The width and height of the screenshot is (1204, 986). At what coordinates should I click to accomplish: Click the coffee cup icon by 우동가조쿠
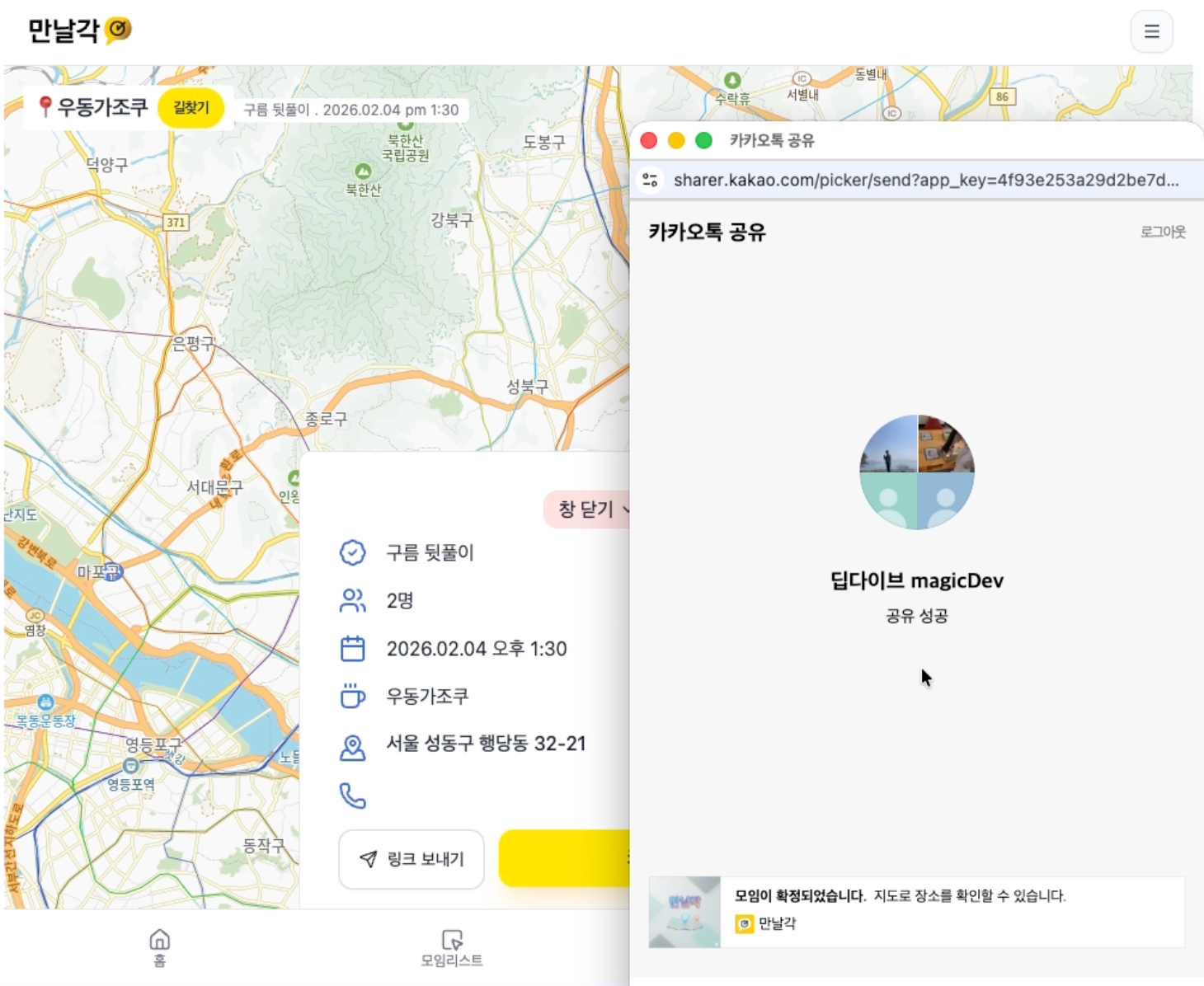(x=353, y=697)
